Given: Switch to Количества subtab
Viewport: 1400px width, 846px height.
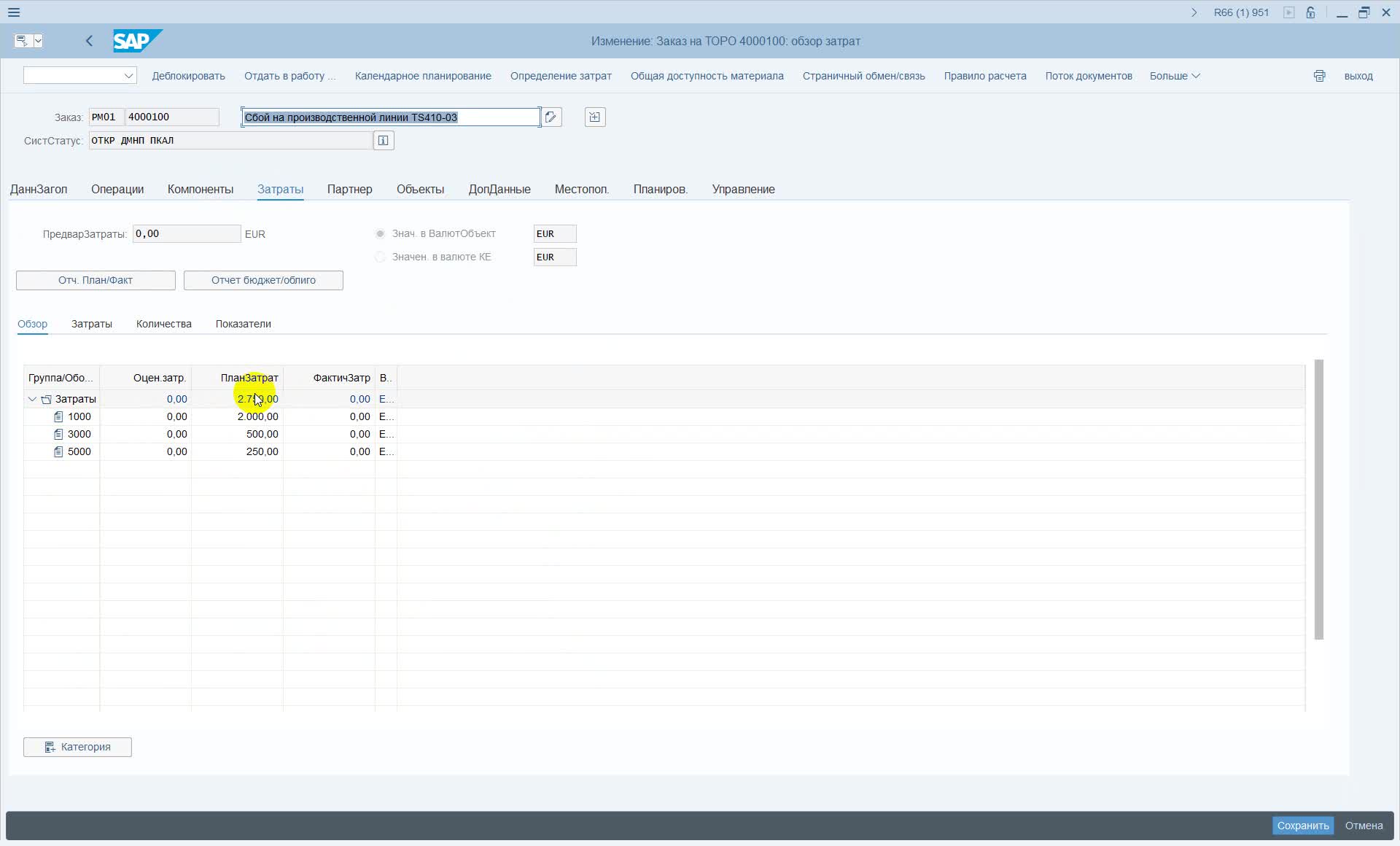Looking at the screenshot, I should (164, 325).
